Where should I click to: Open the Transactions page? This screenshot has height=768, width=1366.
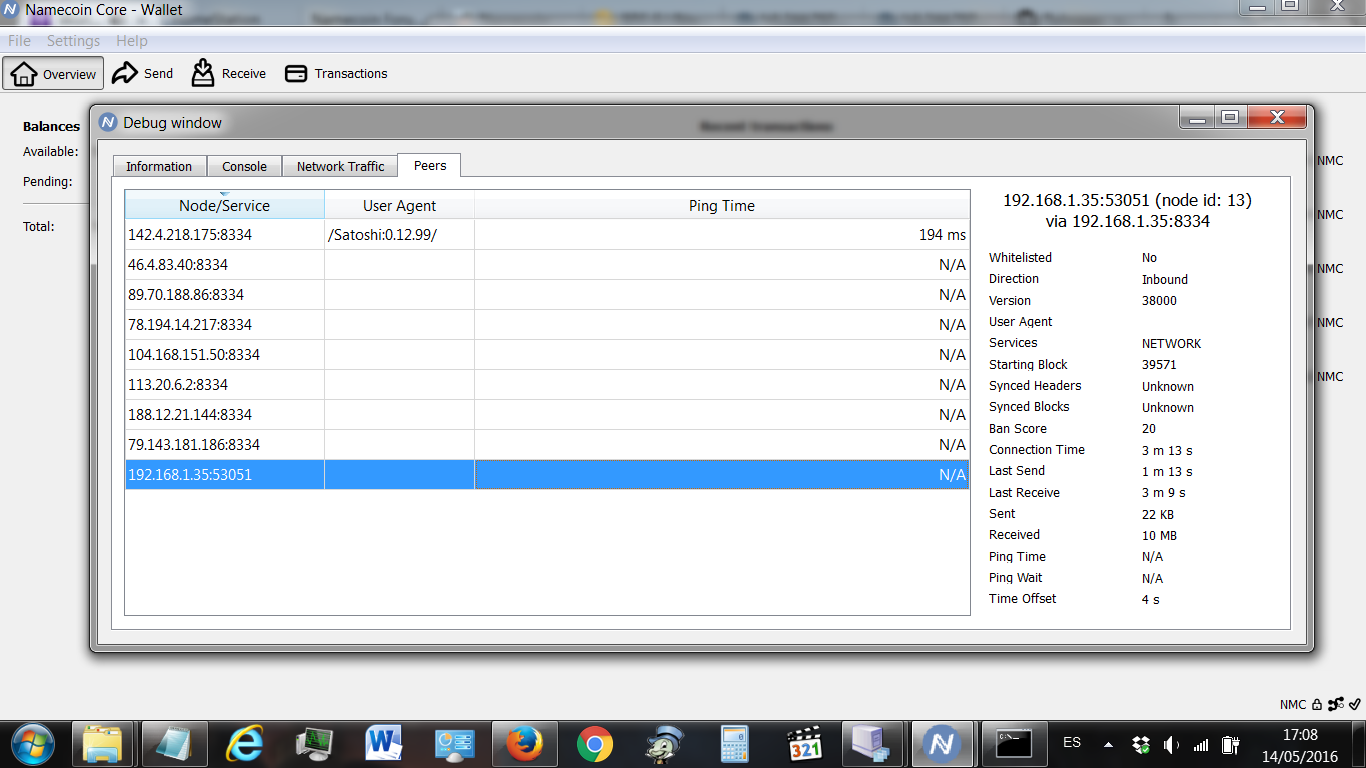coord(336,73)
